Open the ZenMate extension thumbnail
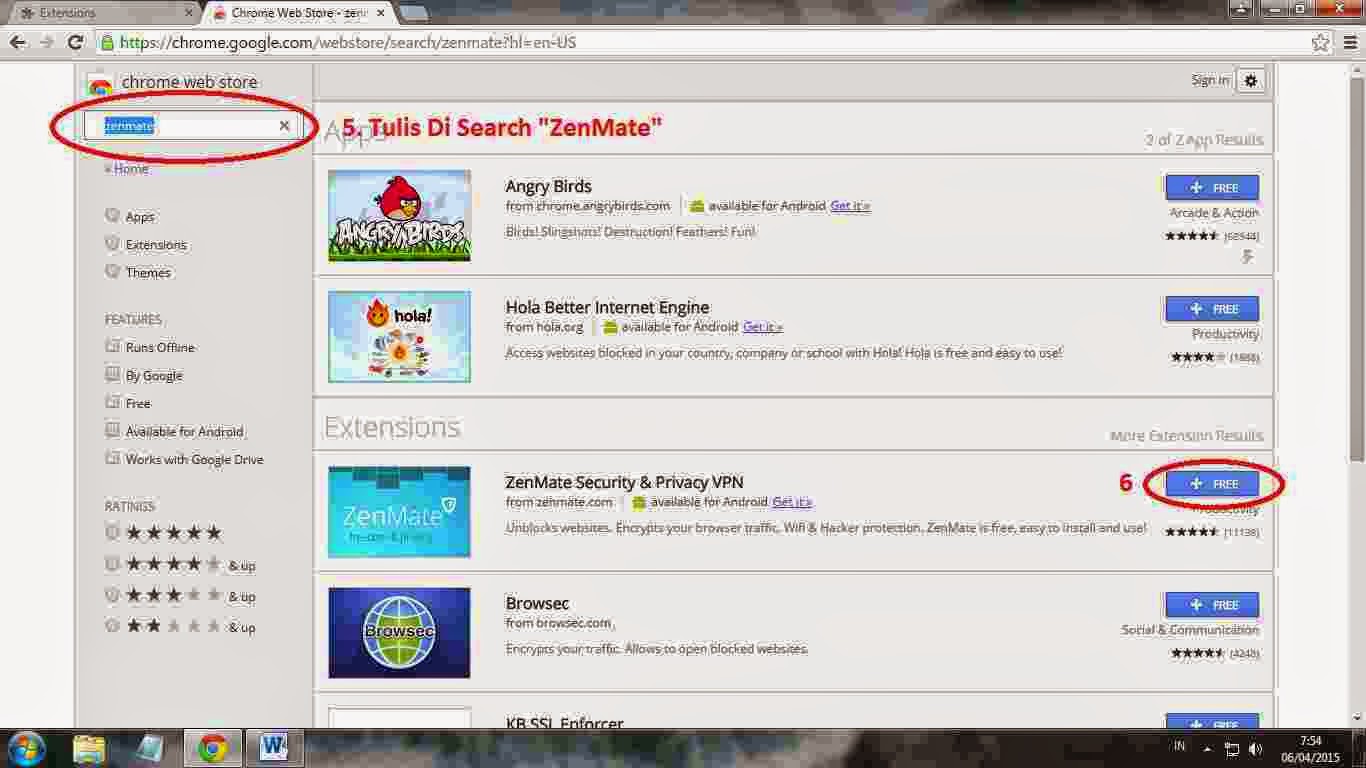 point(399,512)
